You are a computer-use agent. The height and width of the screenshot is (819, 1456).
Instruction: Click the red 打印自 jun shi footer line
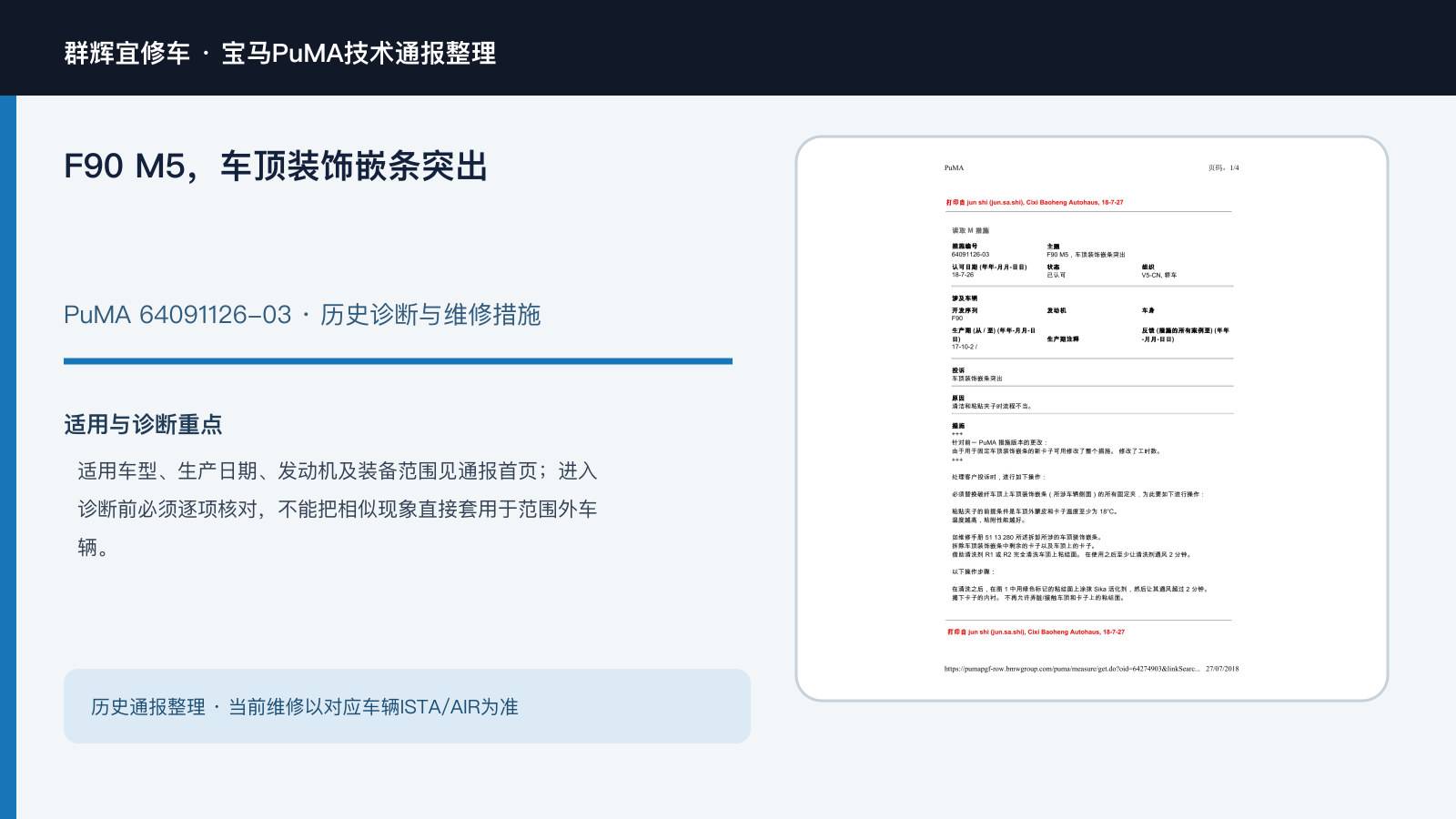pyautogui.click(x=1036, y=632)
